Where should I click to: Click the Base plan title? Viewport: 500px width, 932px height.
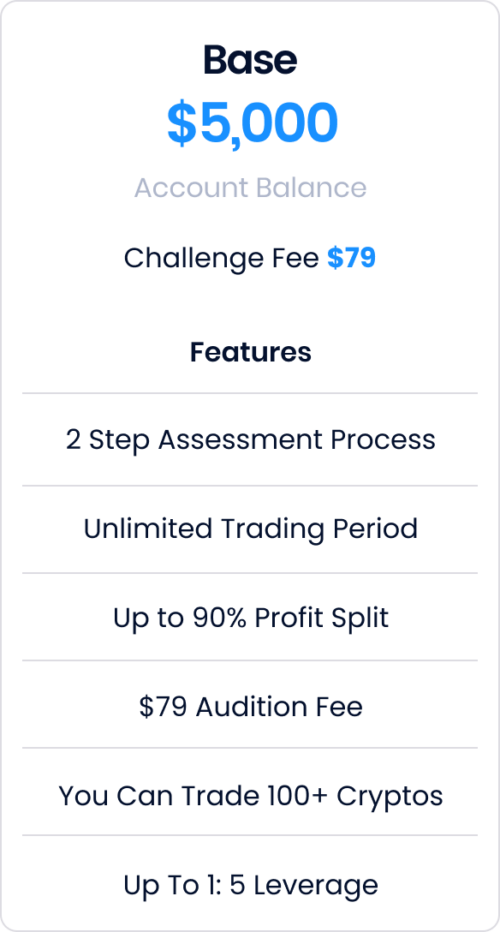pos(250,60)
